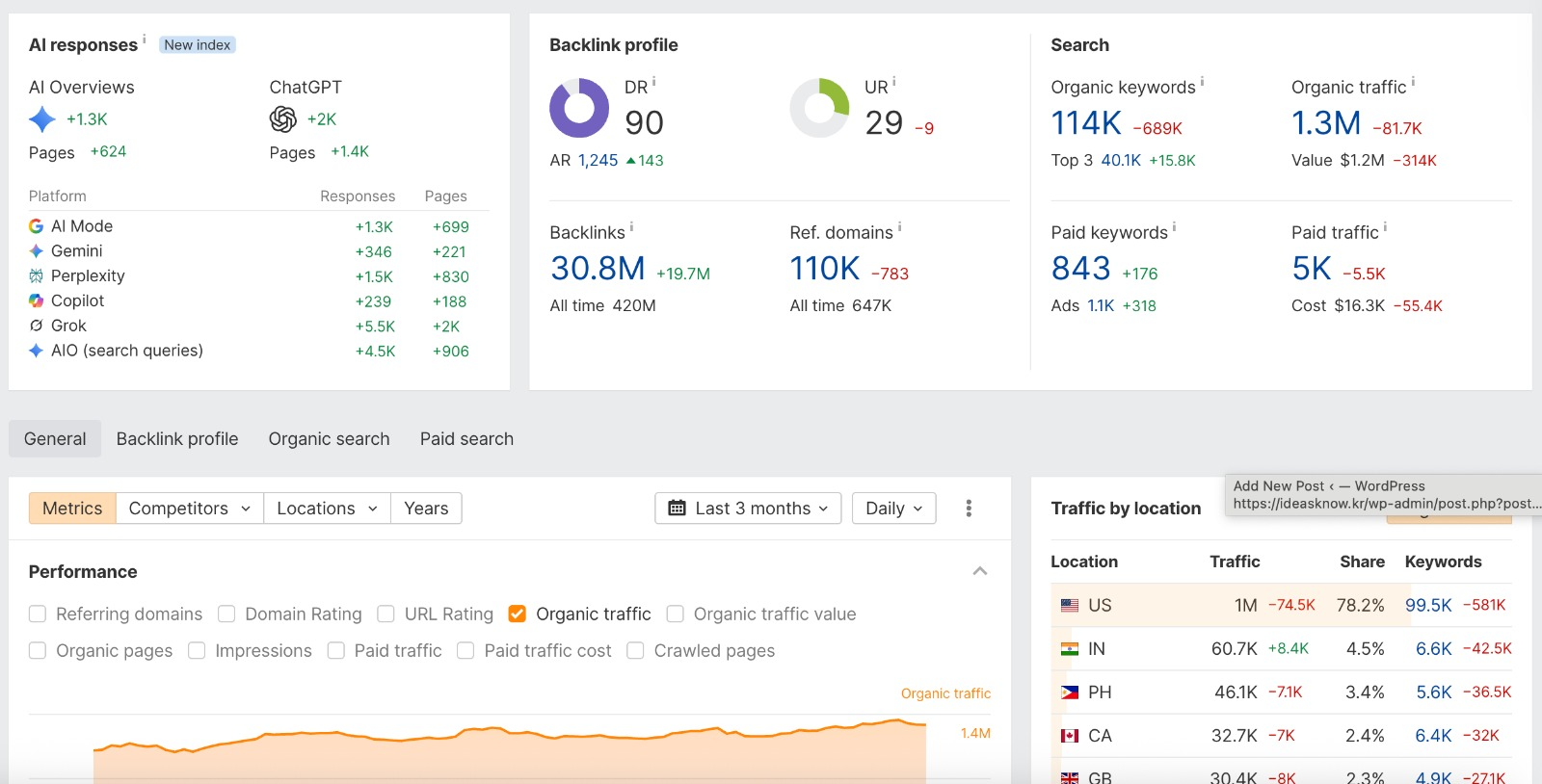Enable the URL Rating checkbox
This screenshot has height=784, width=1542.
tap(385, 614)
